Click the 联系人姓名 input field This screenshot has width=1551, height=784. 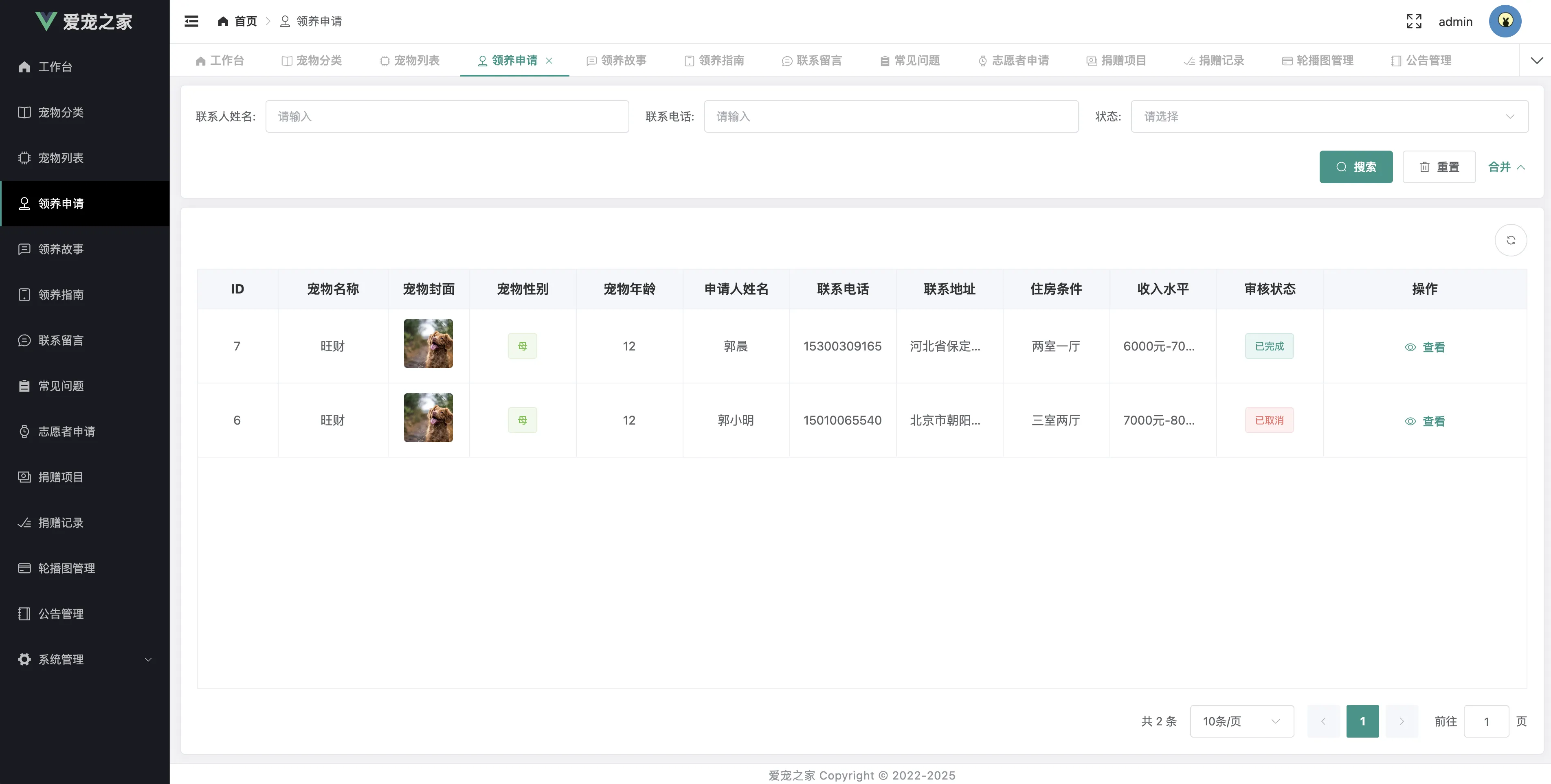(447, 117)
